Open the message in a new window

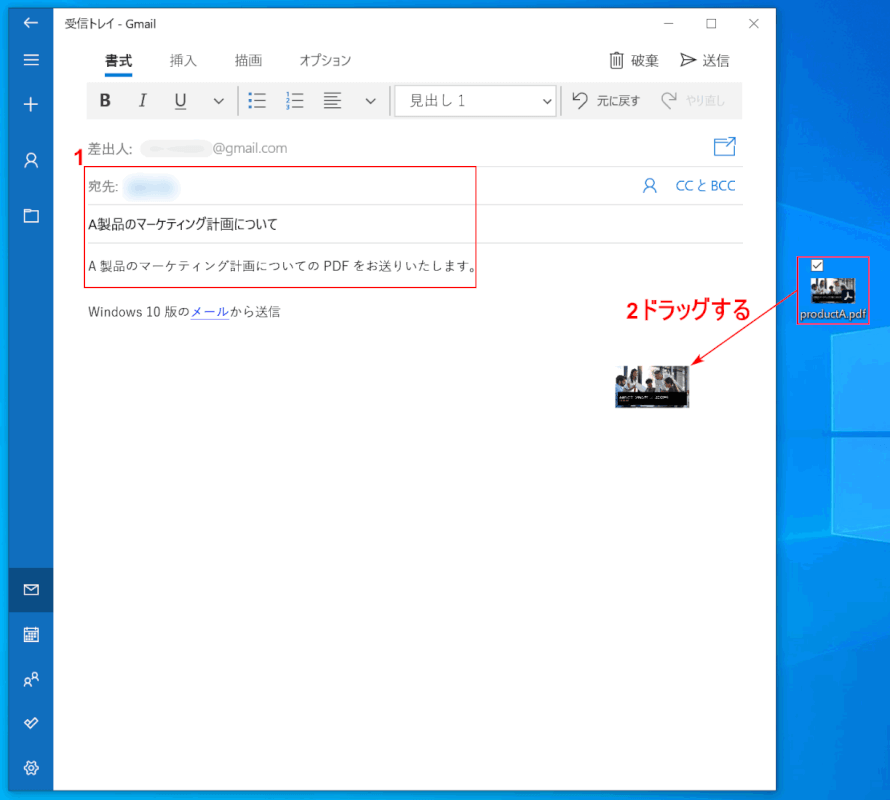(724, 147)
